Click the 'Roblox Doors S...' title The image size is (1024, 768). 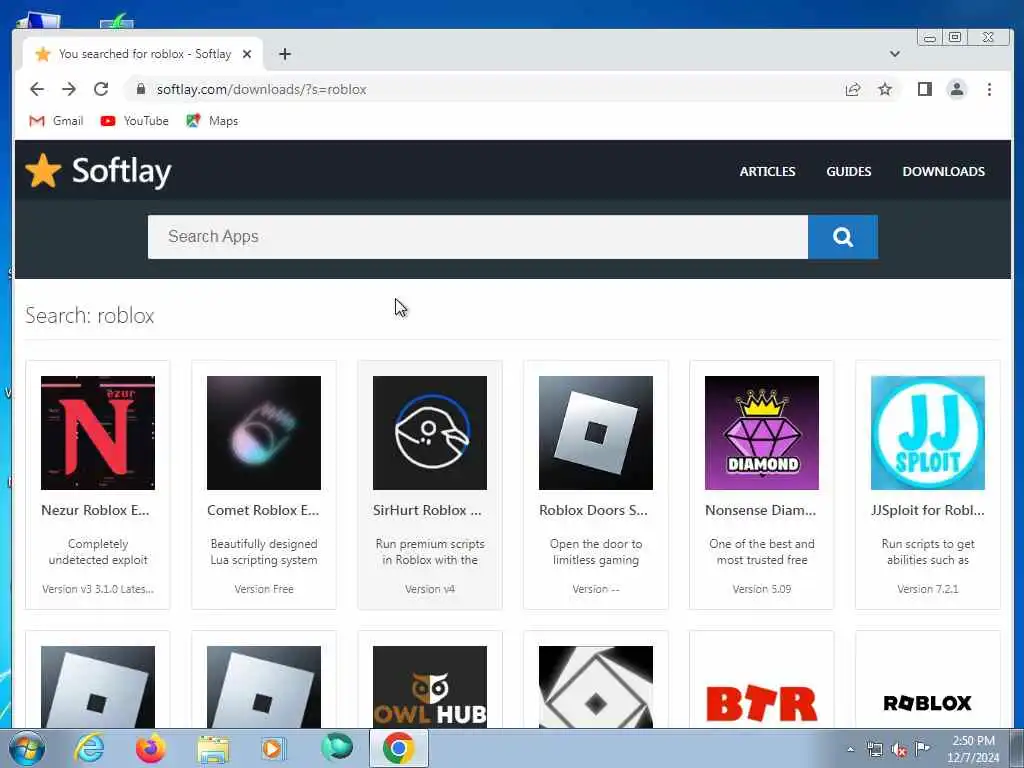(594, 510)
